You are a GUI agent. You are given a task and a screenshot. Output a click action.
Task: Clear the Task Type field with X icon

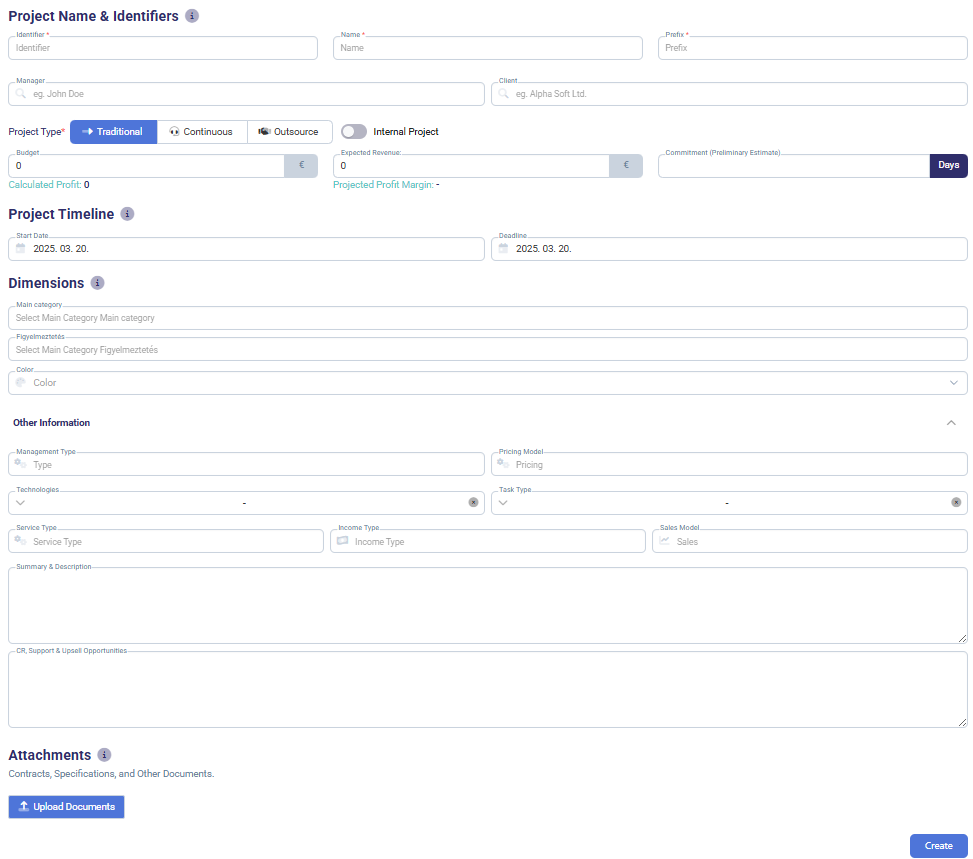[x=956, y=502]
